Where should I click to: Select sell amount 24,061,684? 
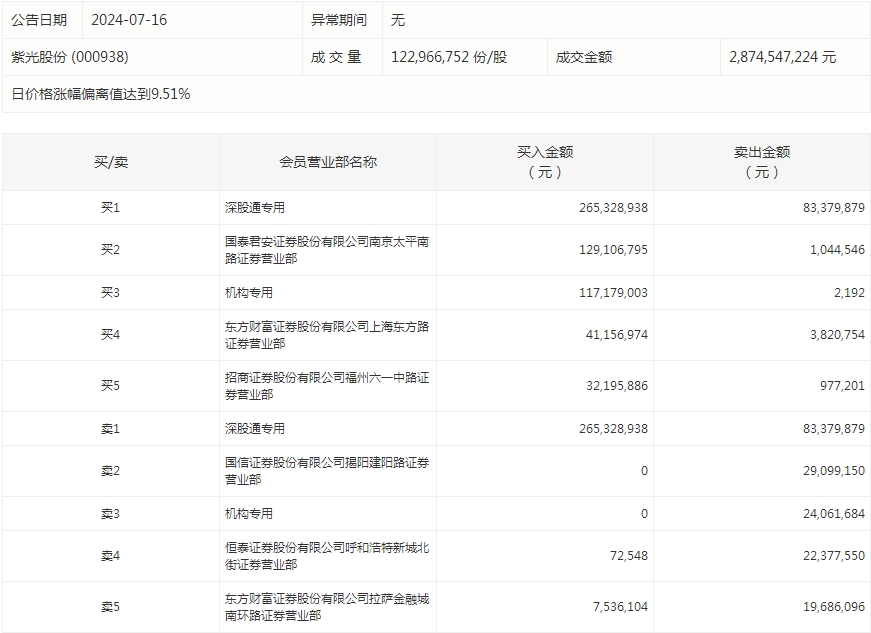(x=834, y=514)
